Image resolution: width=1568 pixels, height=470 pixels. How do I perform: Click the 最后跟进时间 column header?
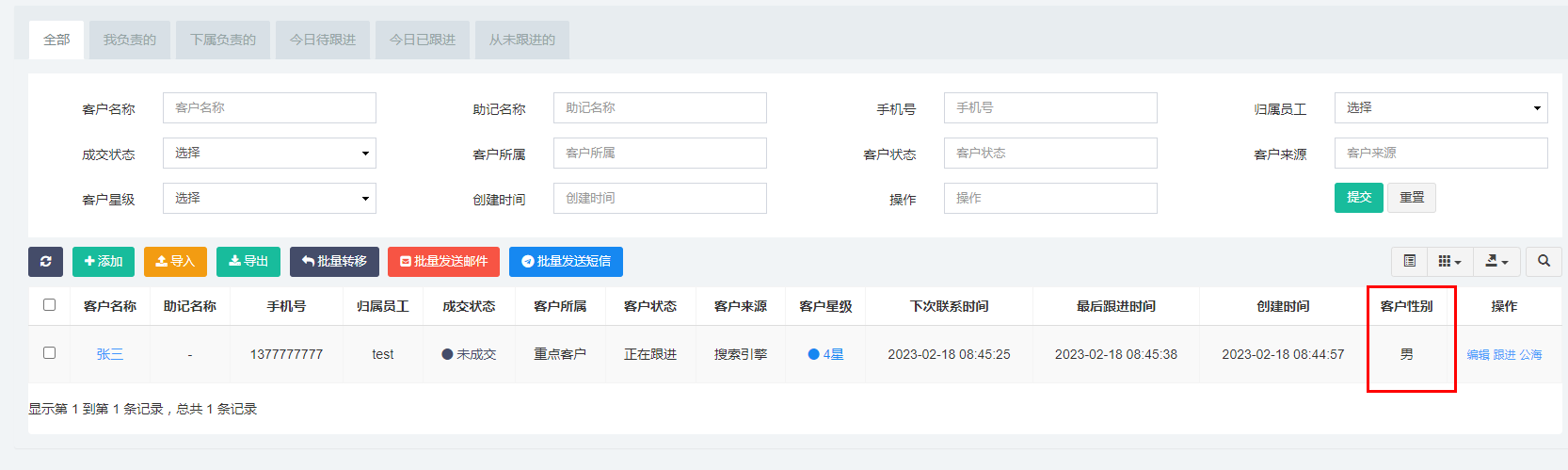[x=1116, y=306]
